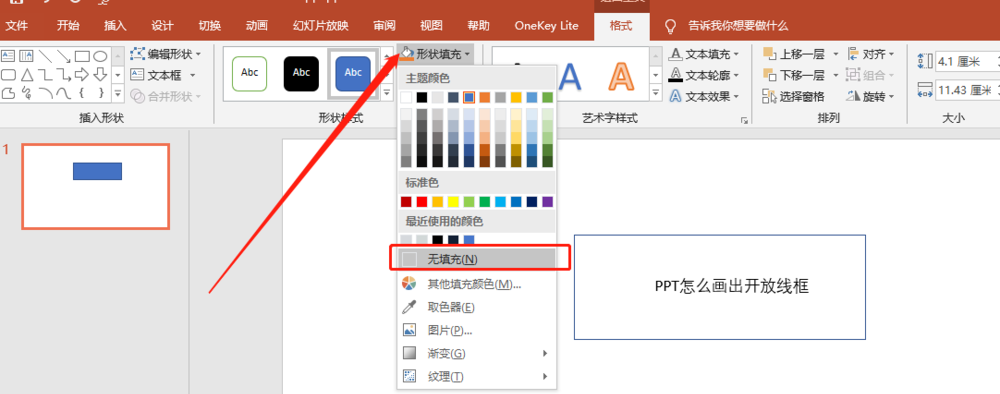
Task: Select the arrow line shape
Action: point(63,56)
